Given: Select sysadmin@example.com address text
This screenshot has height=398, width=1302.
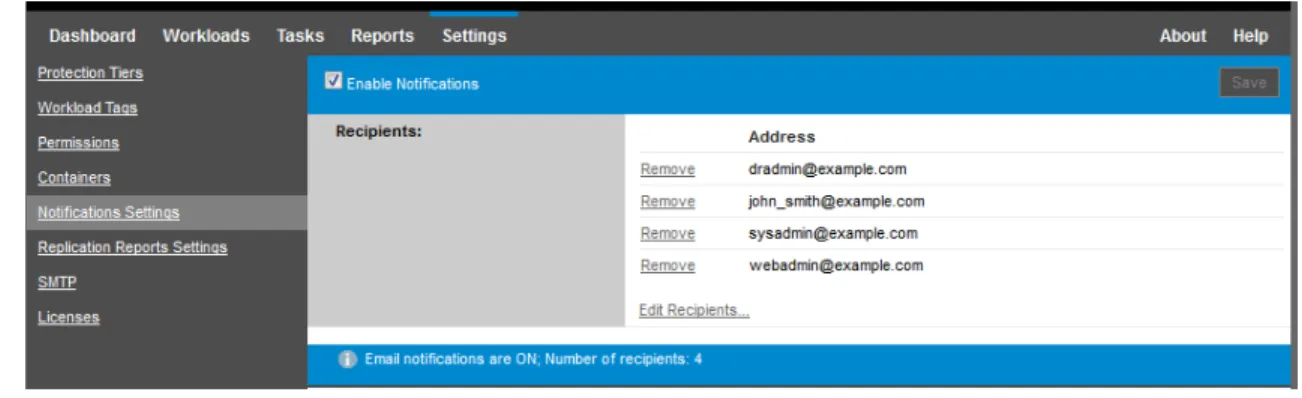Looking at the screenshot, I should tap(833, 234).
